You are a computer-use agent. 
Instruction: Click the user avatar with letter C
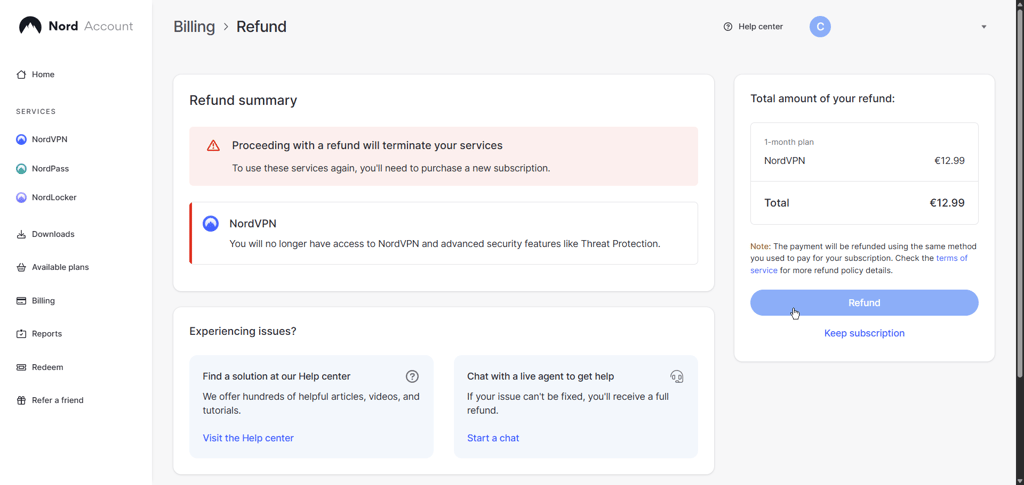coord(820,27)
